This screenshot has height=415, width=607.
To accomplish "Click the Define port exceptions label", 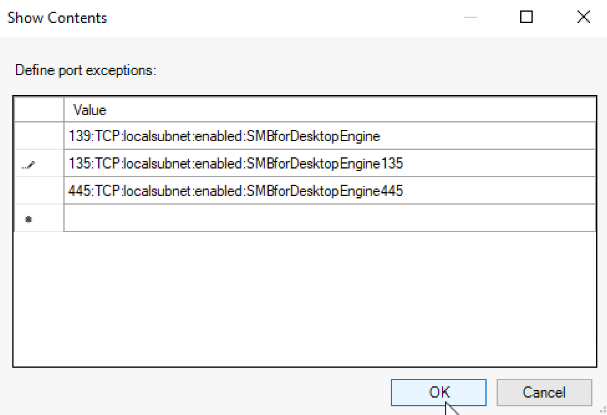I will click(x=86, y=70).
